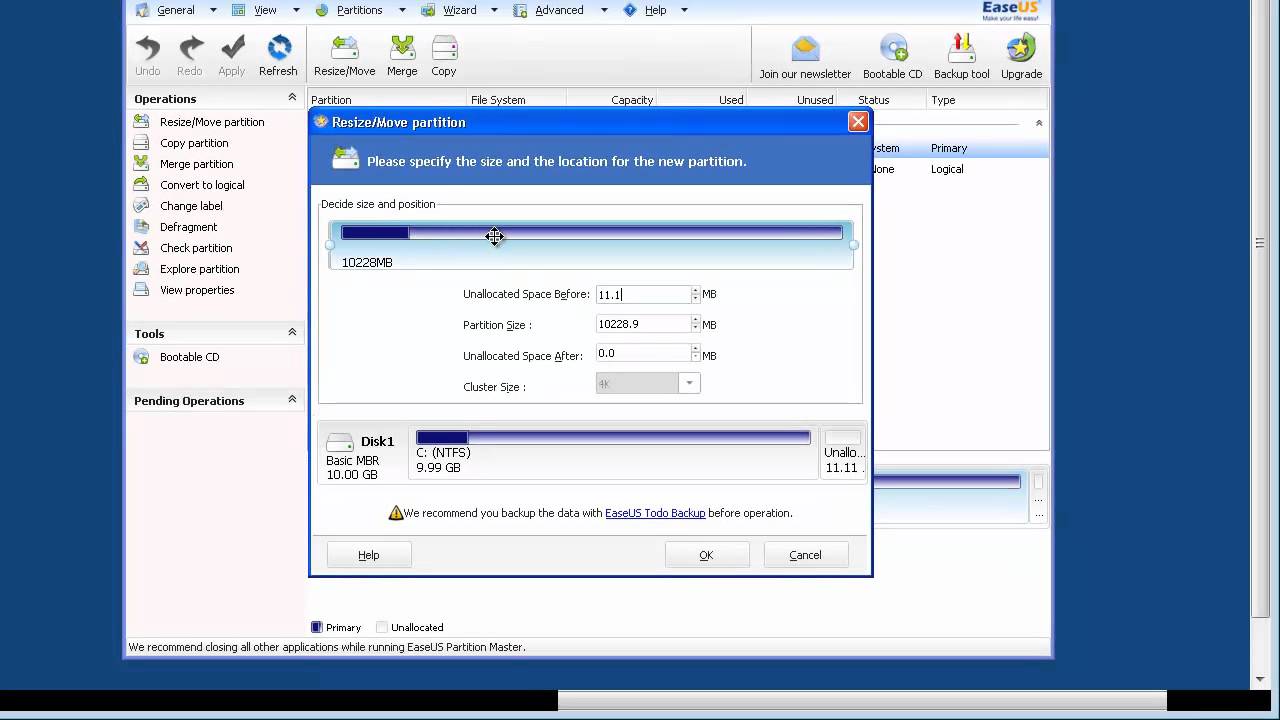Click the Partition Size field

[x=643, y=324]
